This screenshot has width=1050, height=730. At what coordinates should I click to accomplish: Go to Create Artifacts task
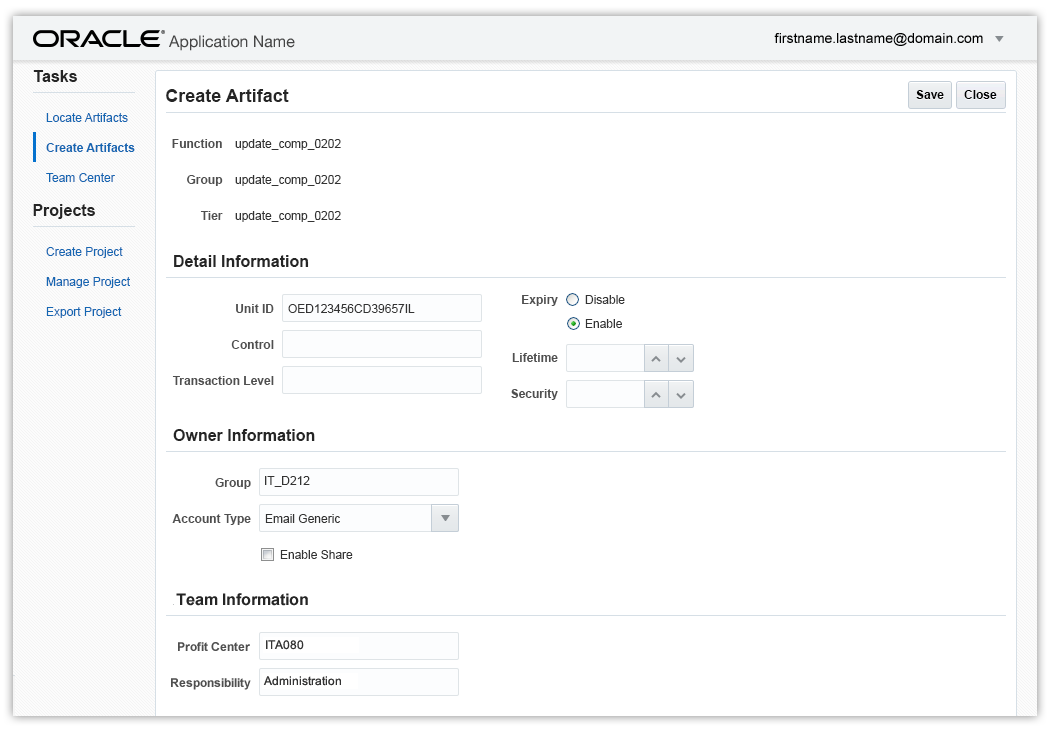90,148
